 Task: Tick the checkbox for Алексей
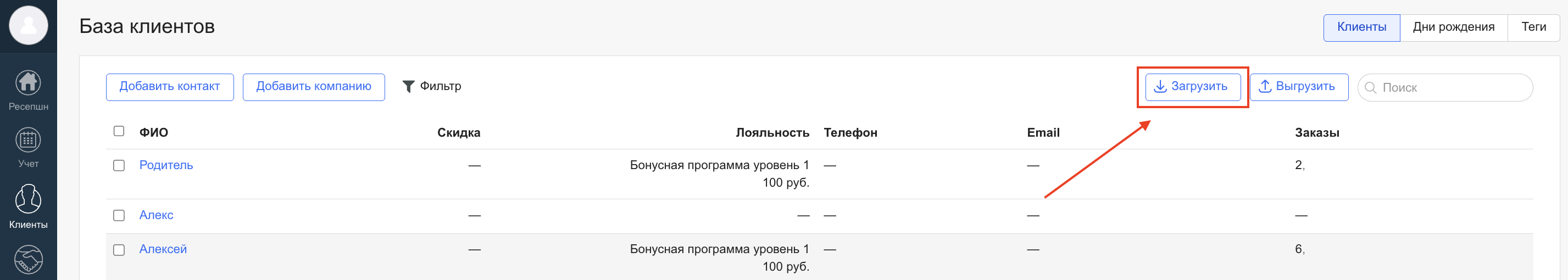tap(119, 250)
